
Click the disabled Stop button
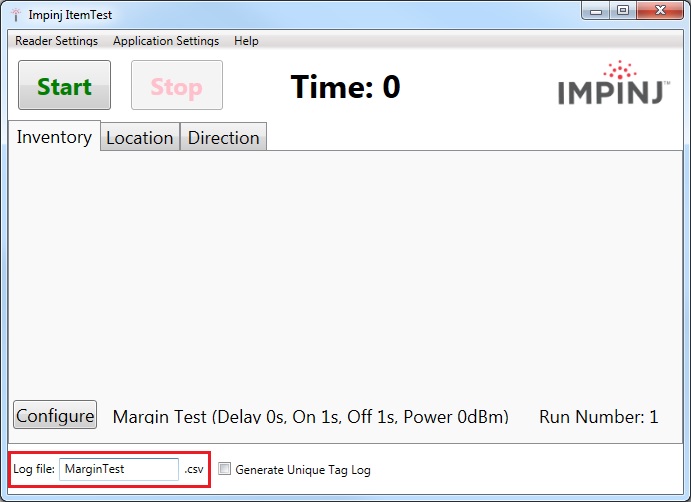pyautogui.click(x=177, y=85)
